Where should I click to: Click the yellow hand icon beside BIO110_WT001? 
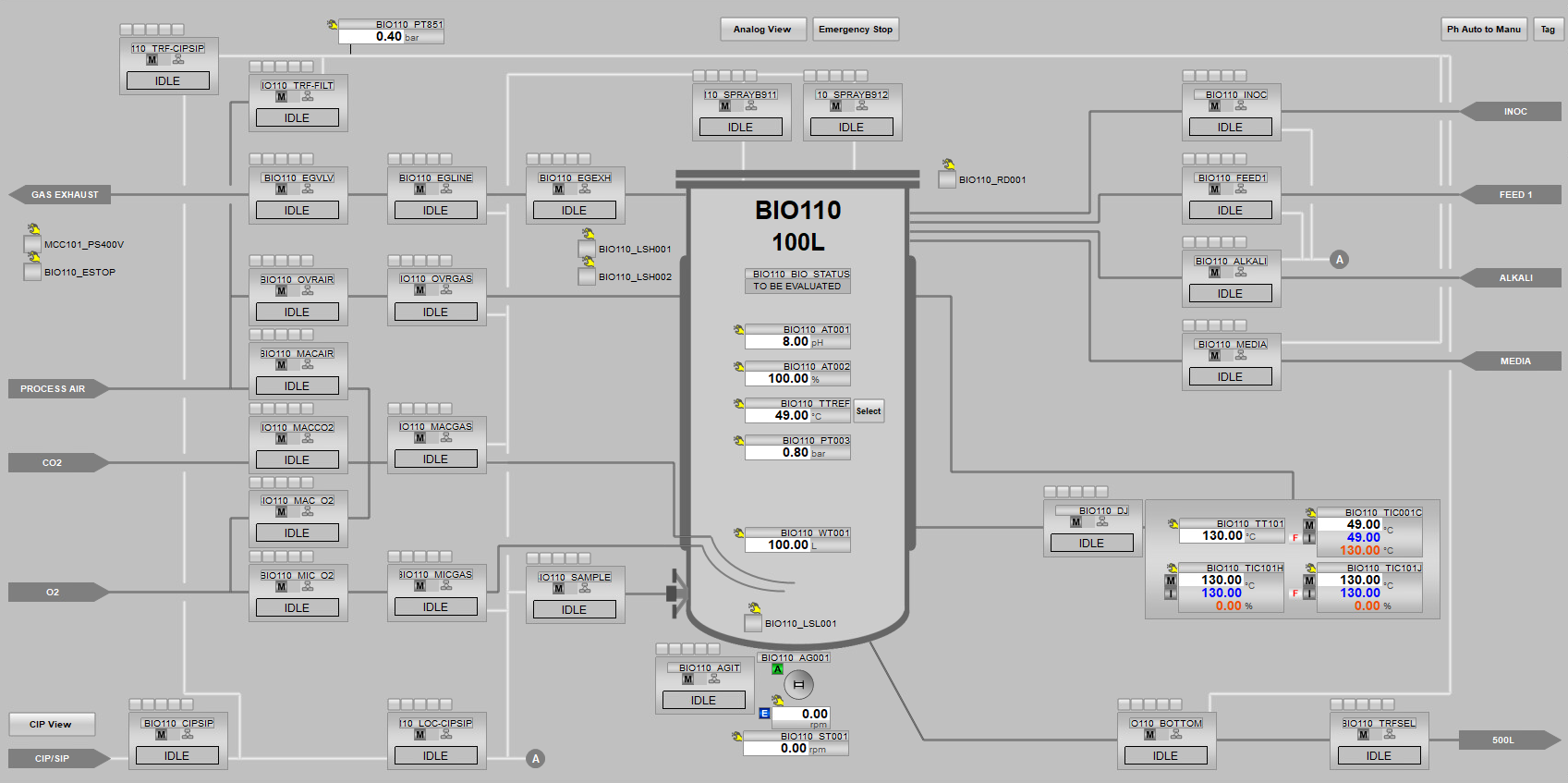click(x=738, y=533)
